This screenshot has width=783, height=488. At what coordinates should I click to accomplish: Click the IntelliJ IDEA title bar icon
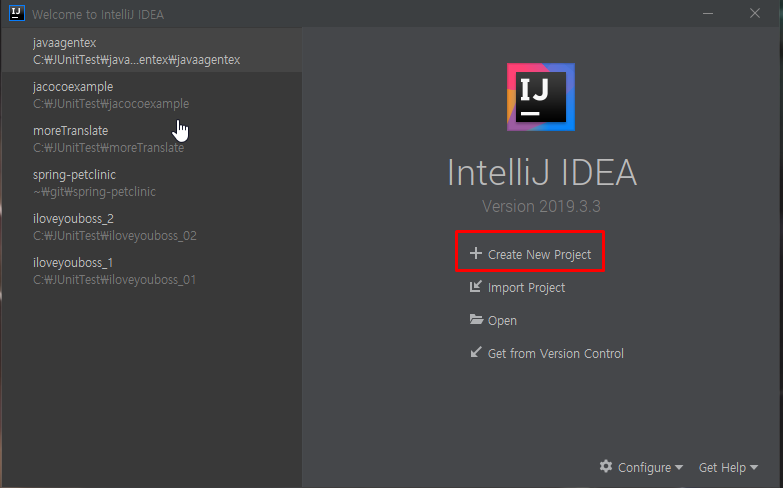point(16,13)
